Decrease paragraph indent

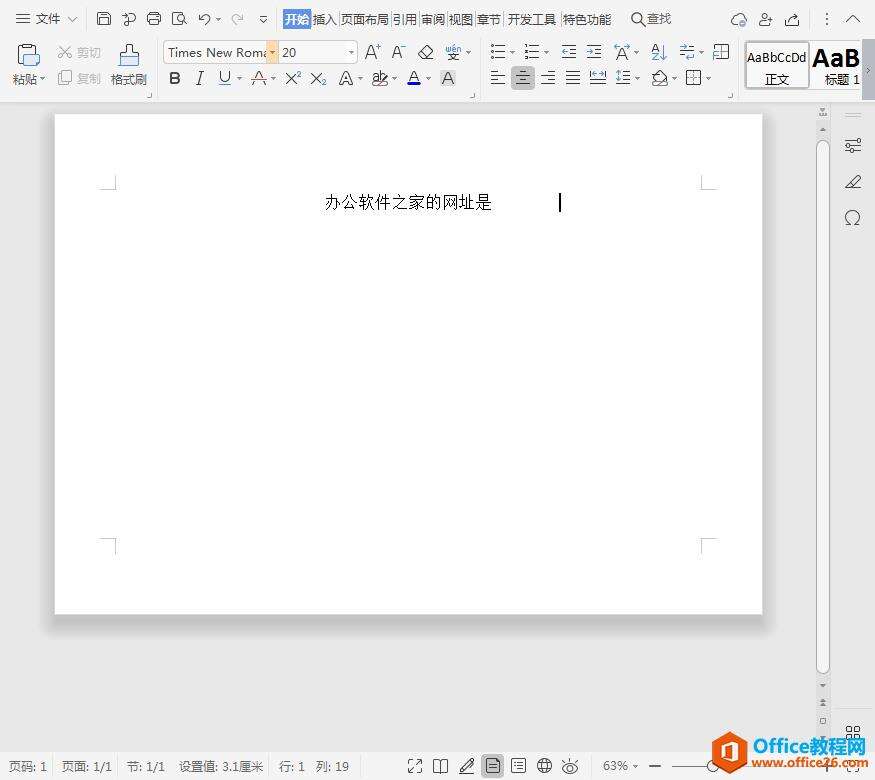pyautogui.click(x=569, y=52)
